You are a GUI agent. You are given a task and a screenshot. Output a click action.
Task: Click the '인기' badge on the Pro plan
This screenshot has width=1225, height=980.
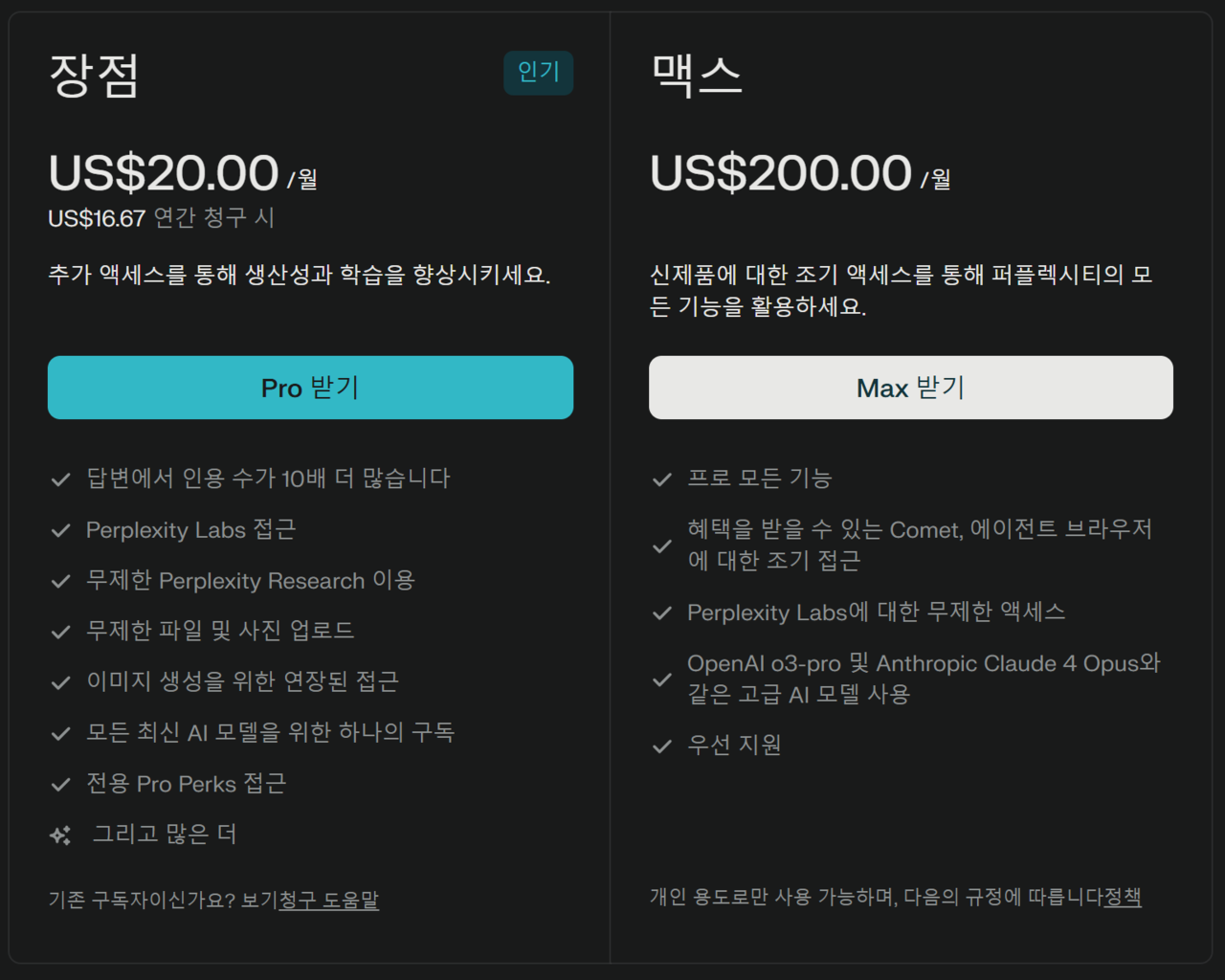click(538, 73)
